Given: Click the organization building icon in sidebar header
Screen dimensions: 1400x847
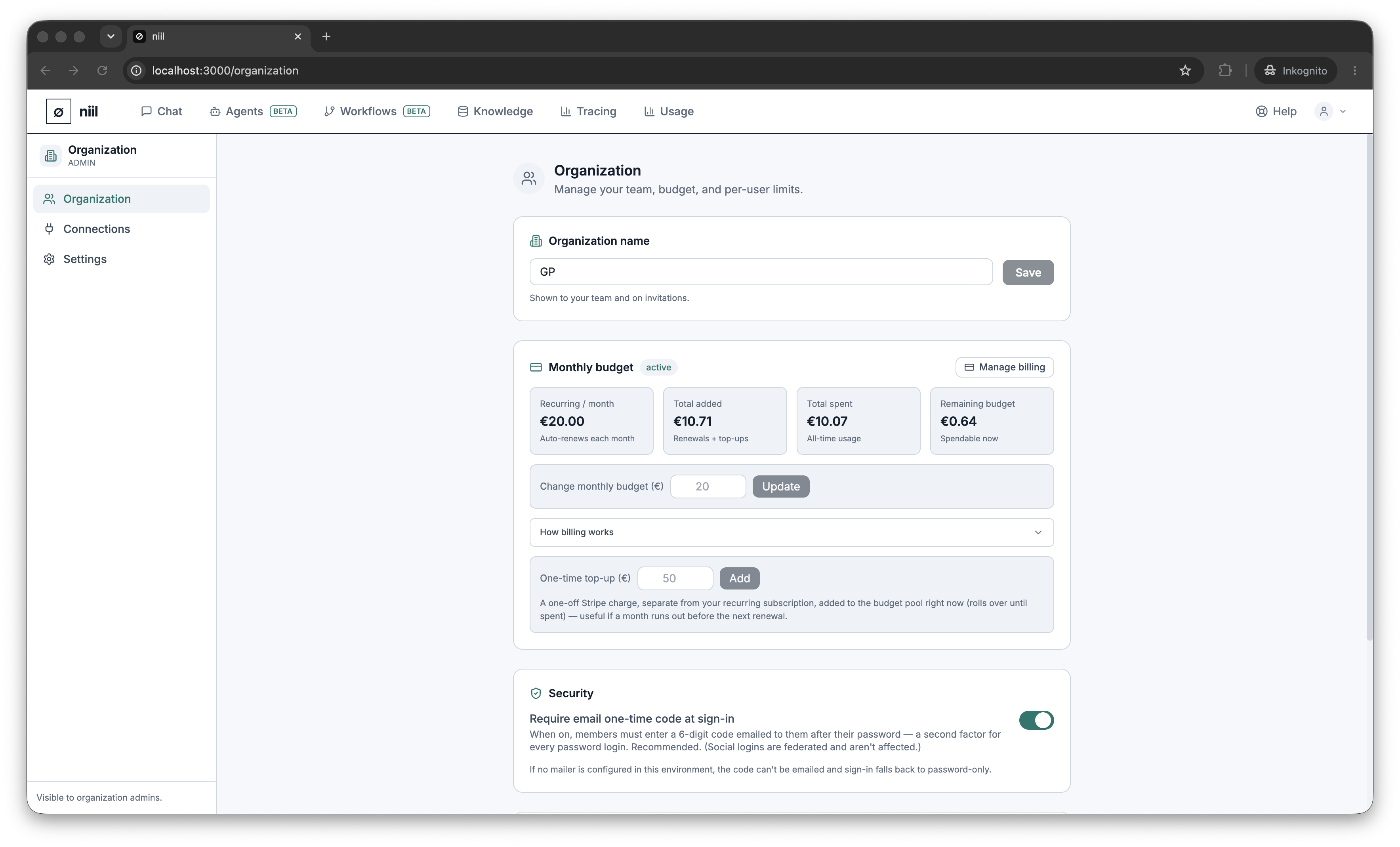Looking at the screenshot, I should click(x=51, y=156).
